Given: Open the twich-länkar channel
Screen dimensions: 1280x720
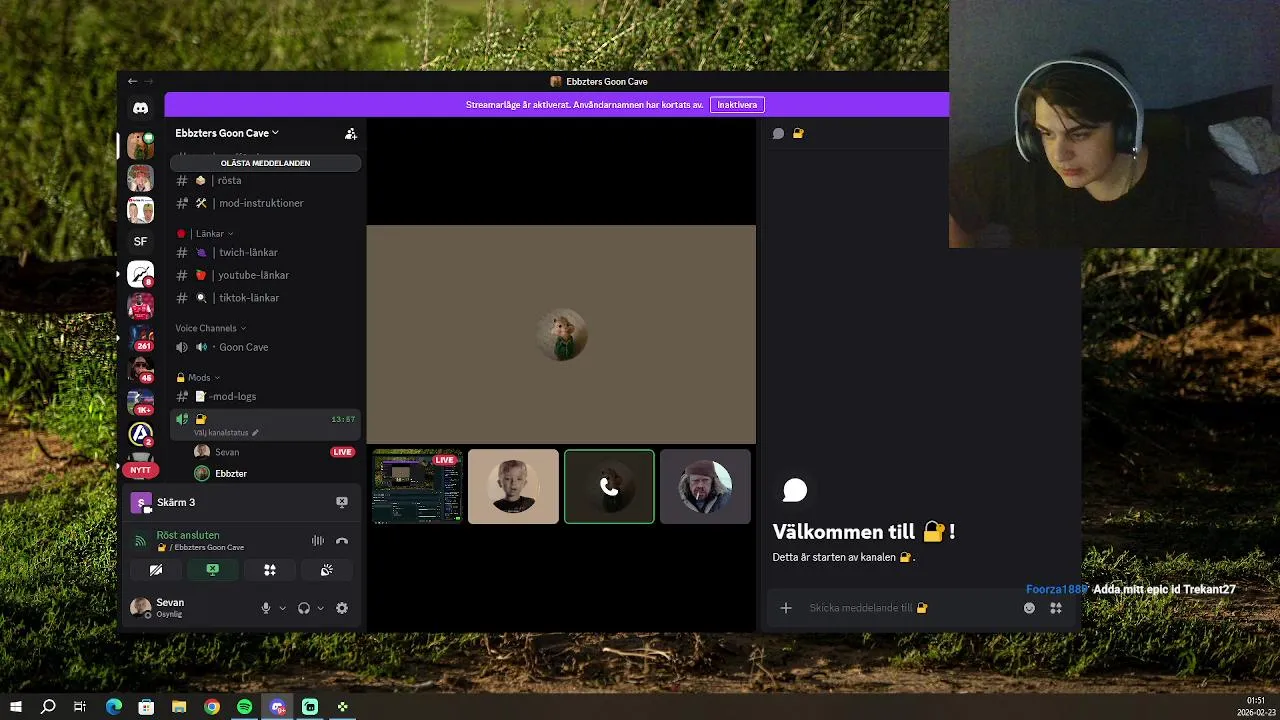Looking at the screenshot, I should (265, 253).
